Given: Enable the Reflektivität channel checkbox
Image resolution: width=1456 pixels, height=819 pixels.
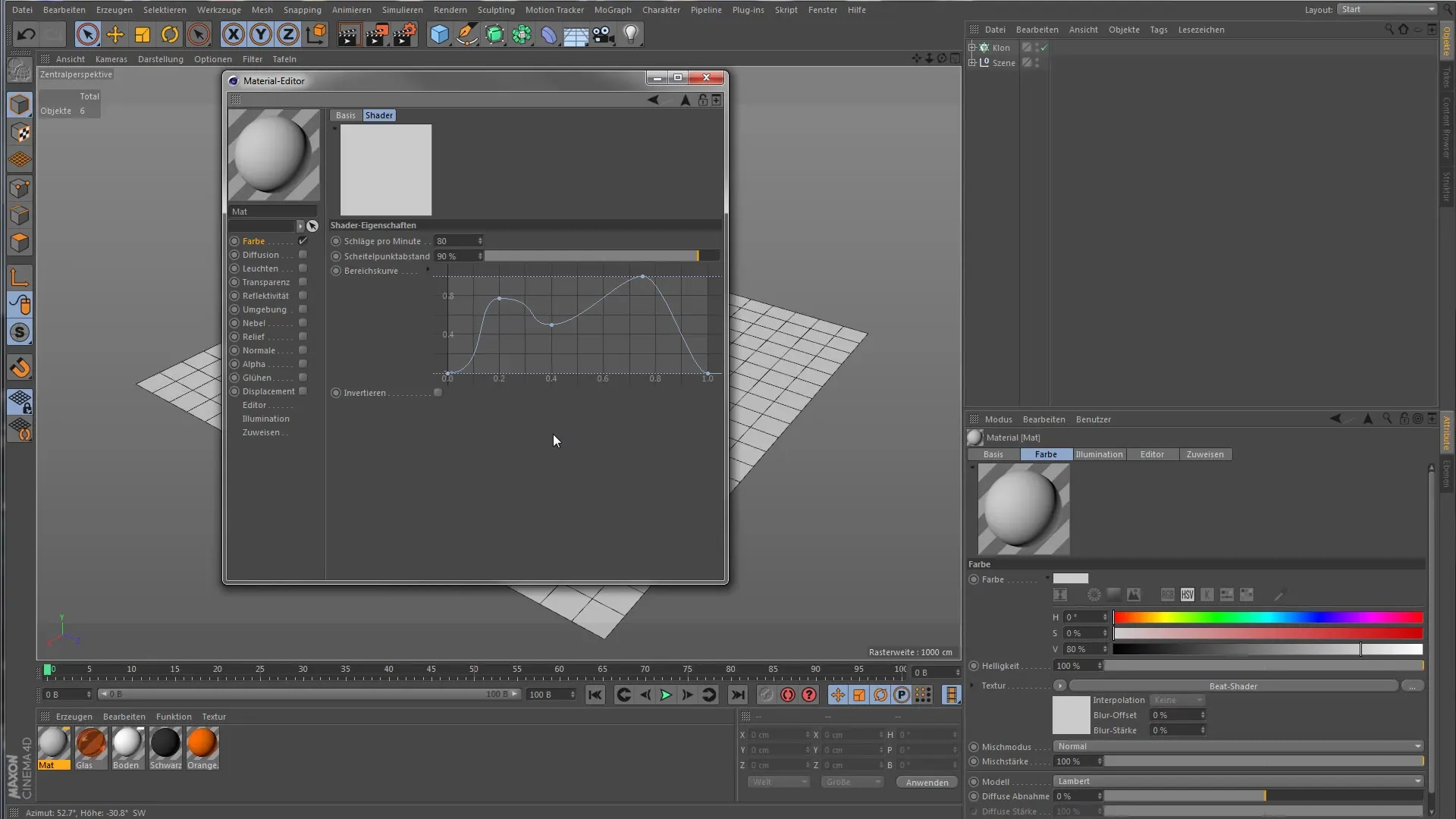Looking at the screenshot, I should click(x=303, y=296).
